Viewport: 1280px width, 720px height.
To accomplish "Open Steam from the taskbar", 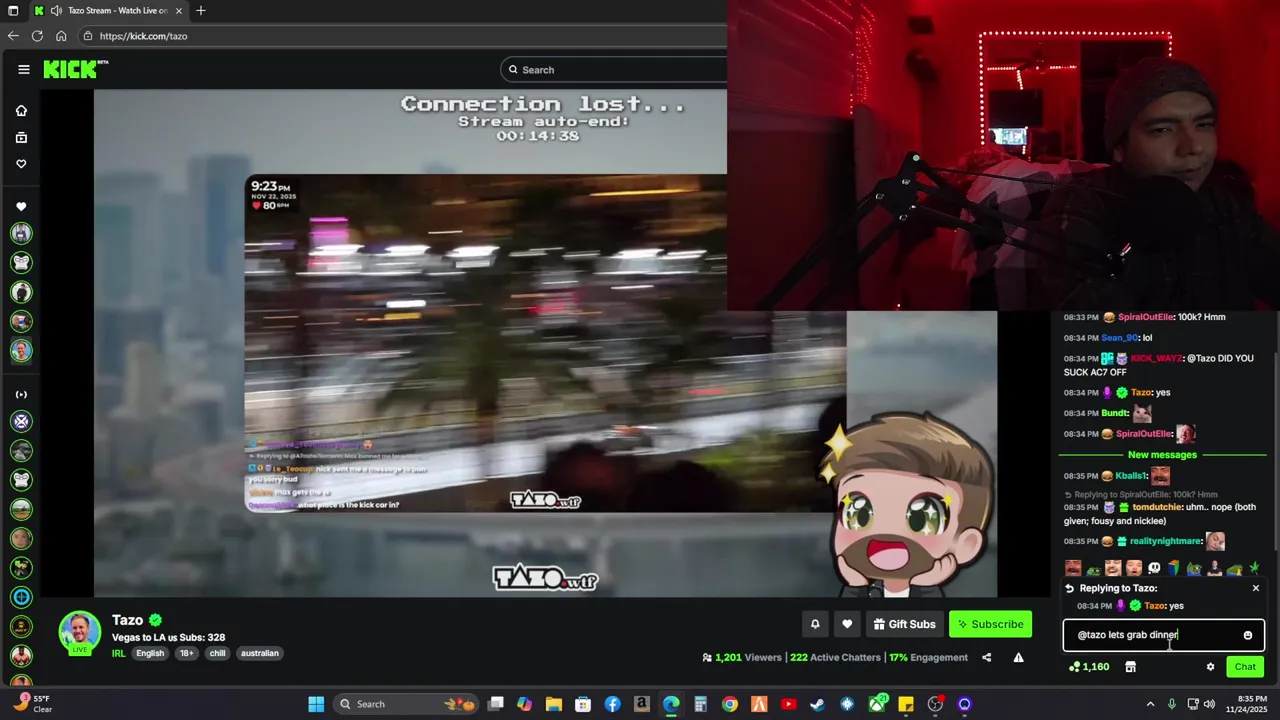I will (818, 704).
